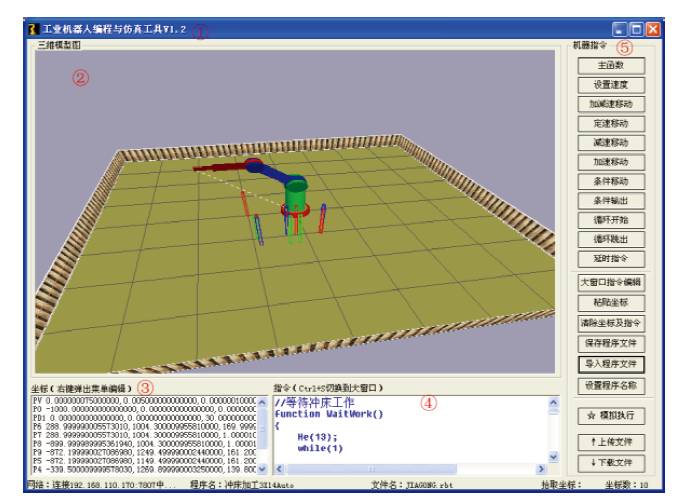Viewport: 674px width, 503px height.
Task: Add a 循环开始 instruction
Action: coord(611,220)
